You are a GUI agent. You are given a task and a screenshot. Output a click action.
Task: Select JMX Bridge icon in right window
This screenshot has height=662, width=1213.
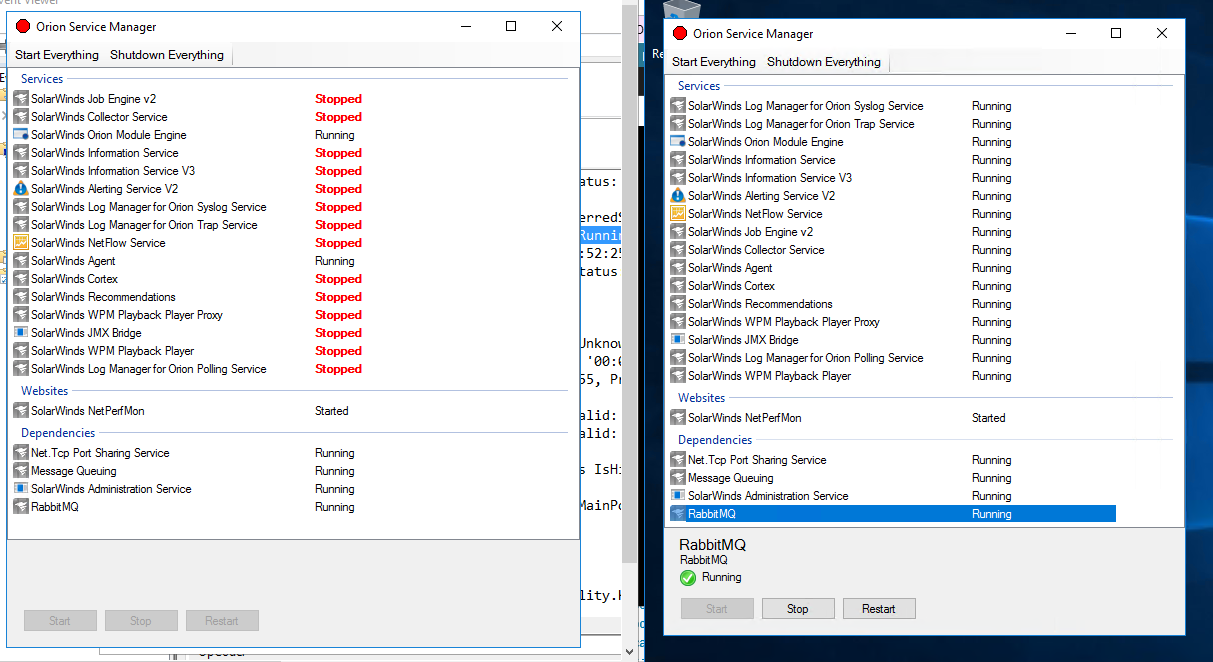pos(678,340)
